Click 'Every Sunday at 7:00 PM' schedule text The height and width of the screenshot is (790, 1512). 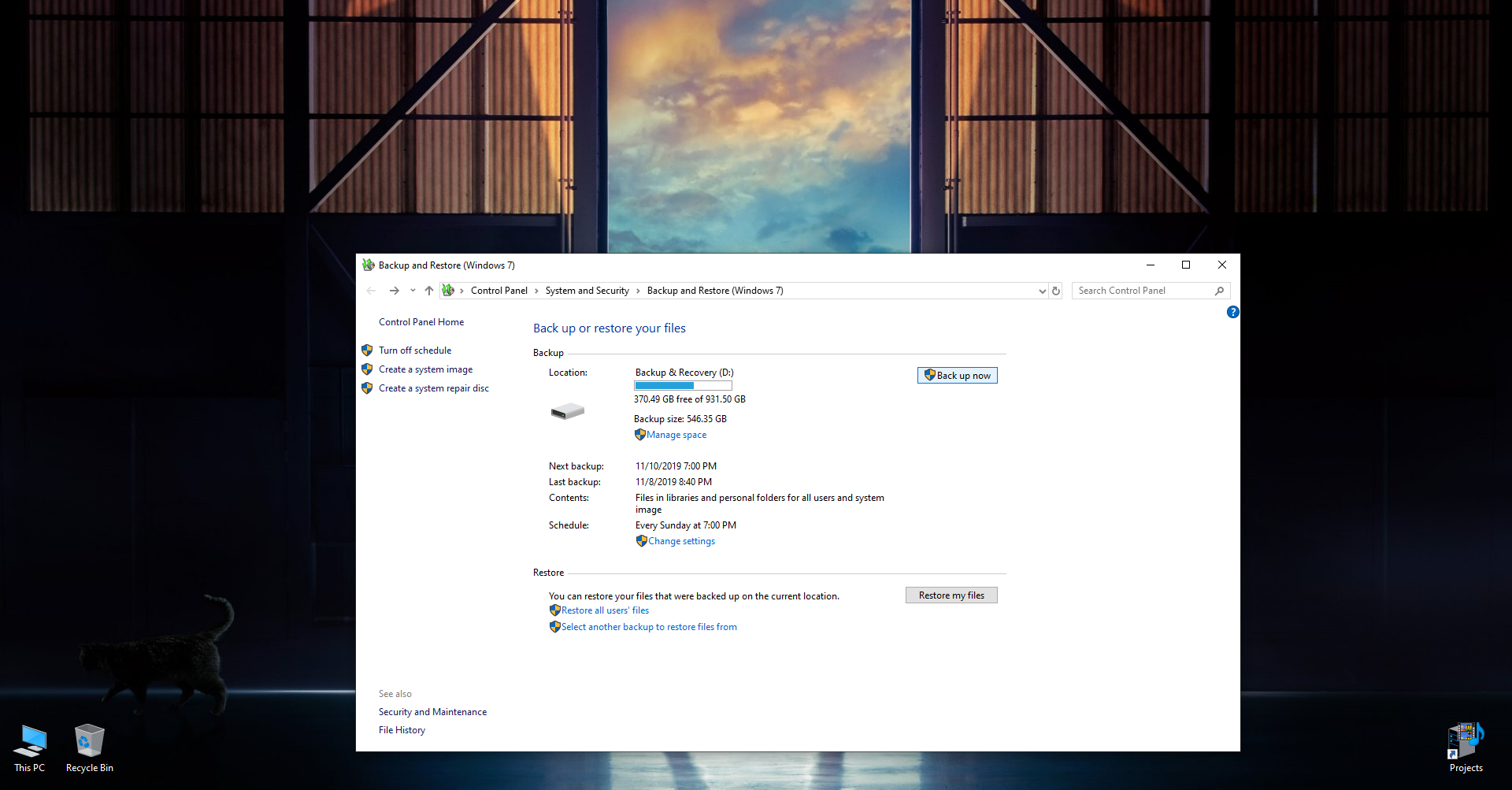(x=686, y=525)
